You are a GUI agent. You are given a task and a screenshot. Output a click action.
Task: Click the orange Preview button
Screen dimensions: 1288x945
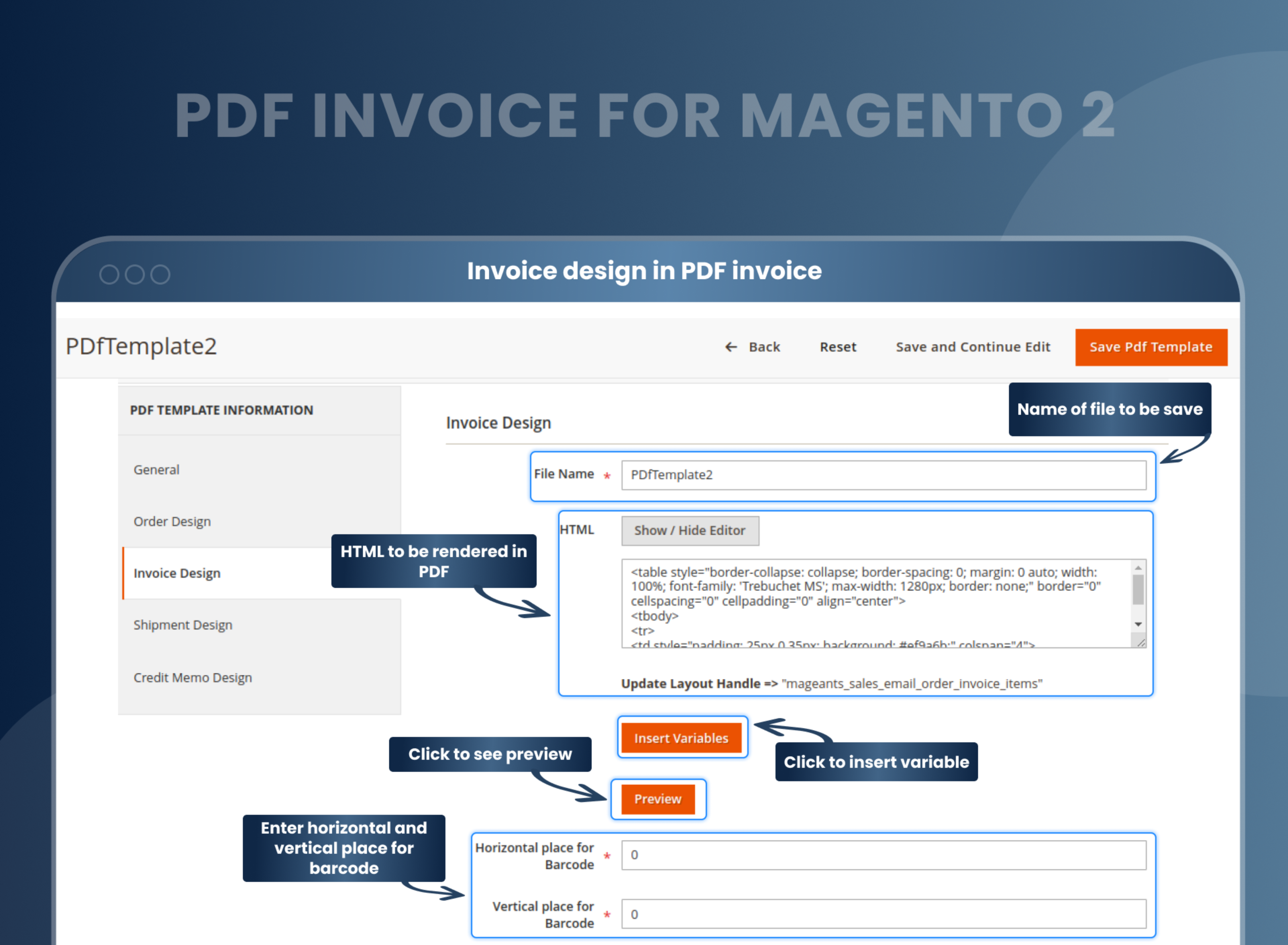click(658, 799)
